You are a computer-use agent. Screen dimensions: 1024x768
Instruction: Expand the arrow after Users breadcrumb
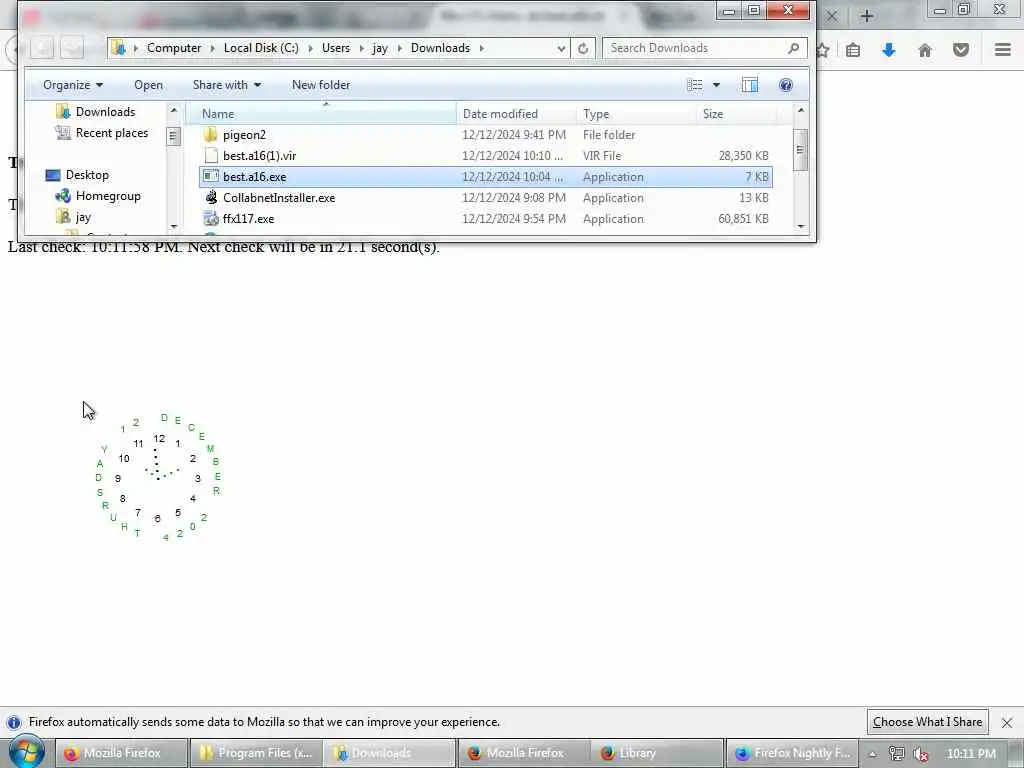pyautogui.click(x=361, y=48)
